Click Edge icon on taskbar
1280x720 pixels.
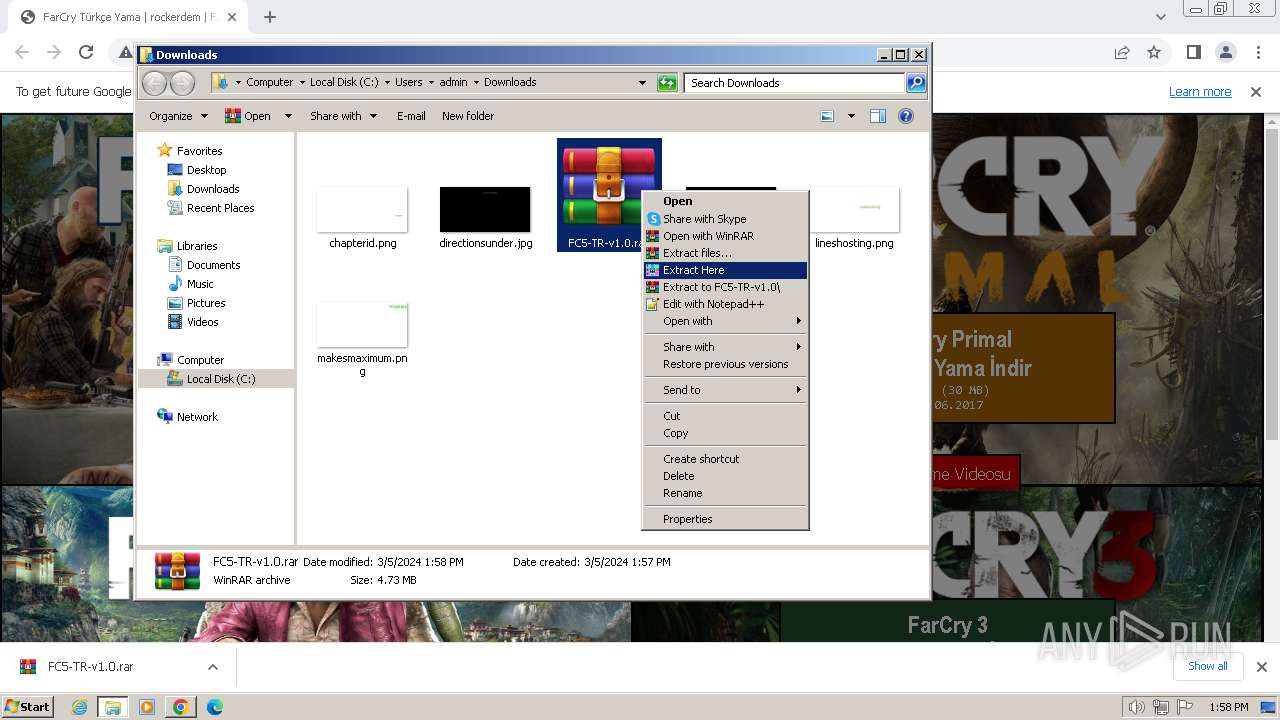214,707
